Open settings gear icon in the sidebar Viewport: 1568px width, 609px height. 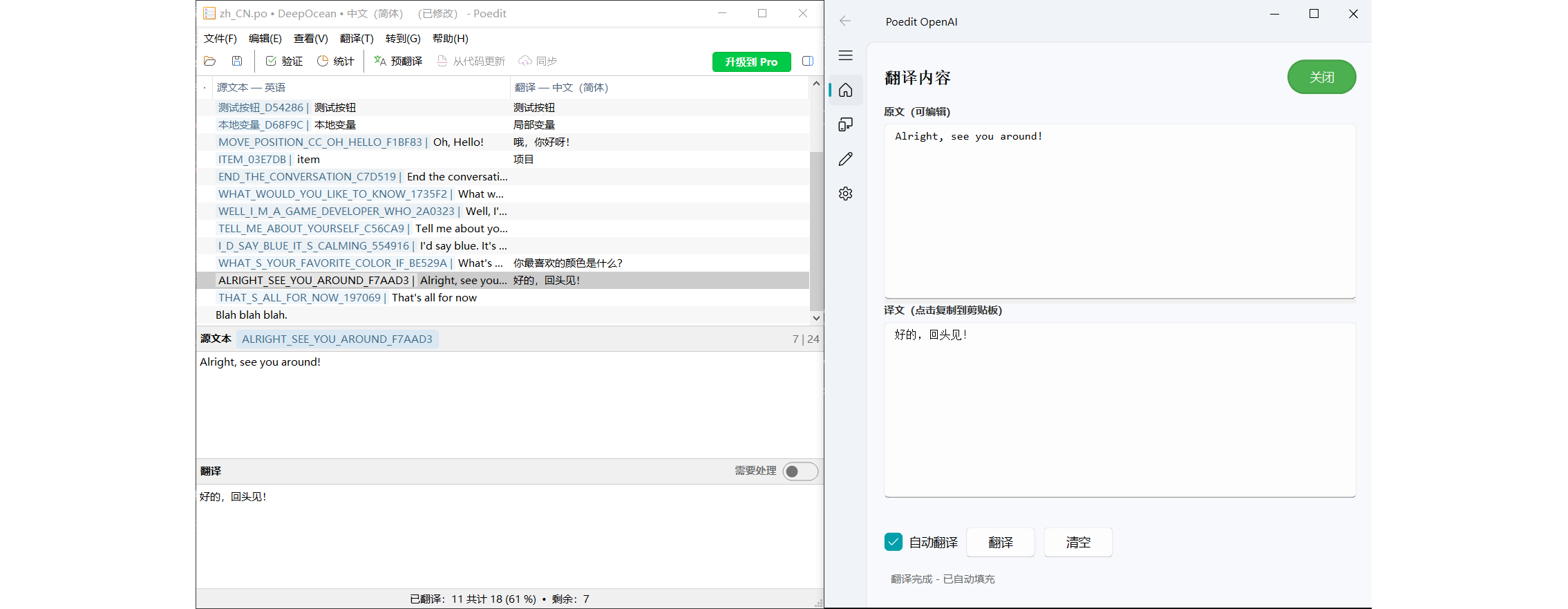845,194
